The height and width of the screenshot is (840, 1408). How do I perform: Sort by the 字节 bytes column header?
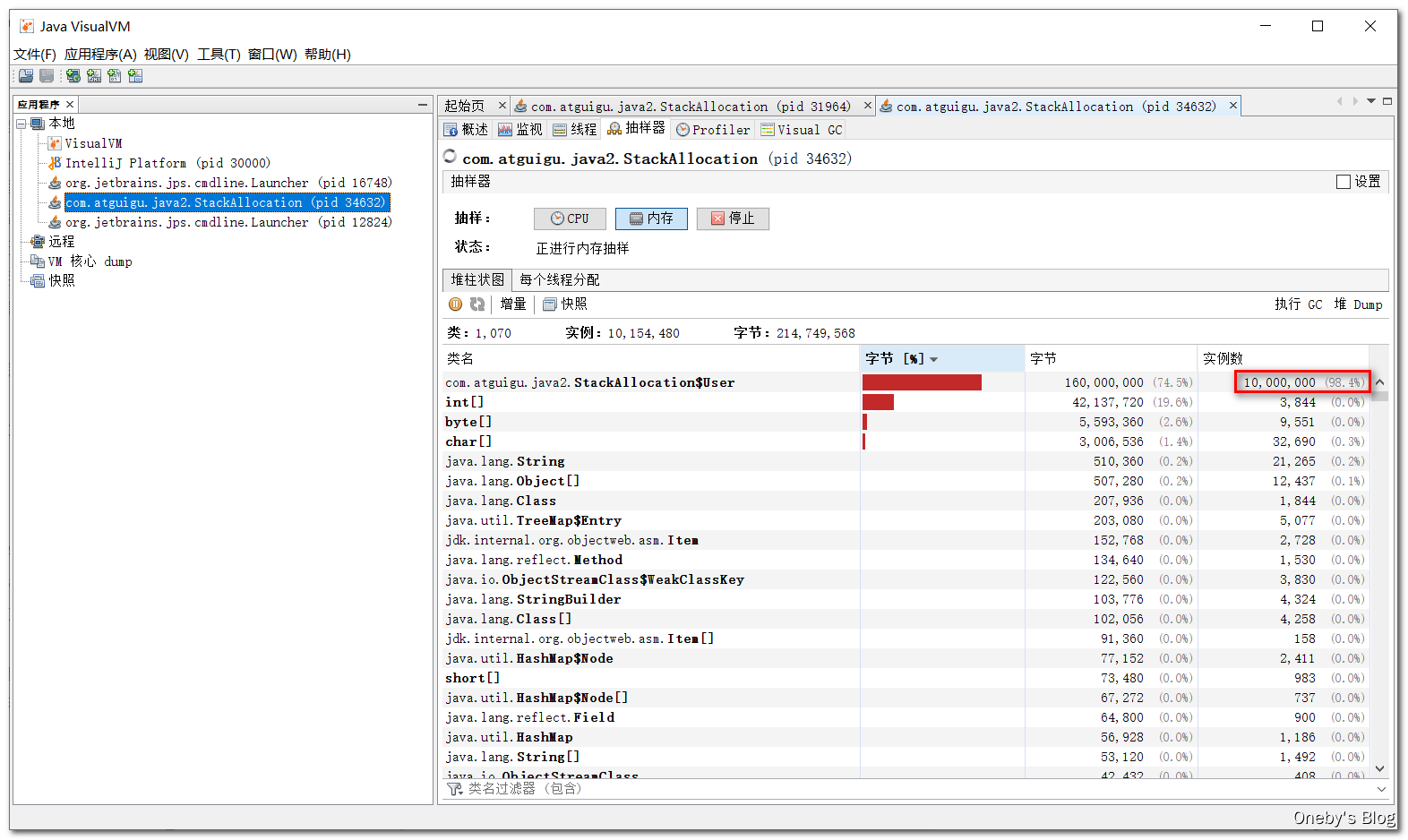[1112, 358]
